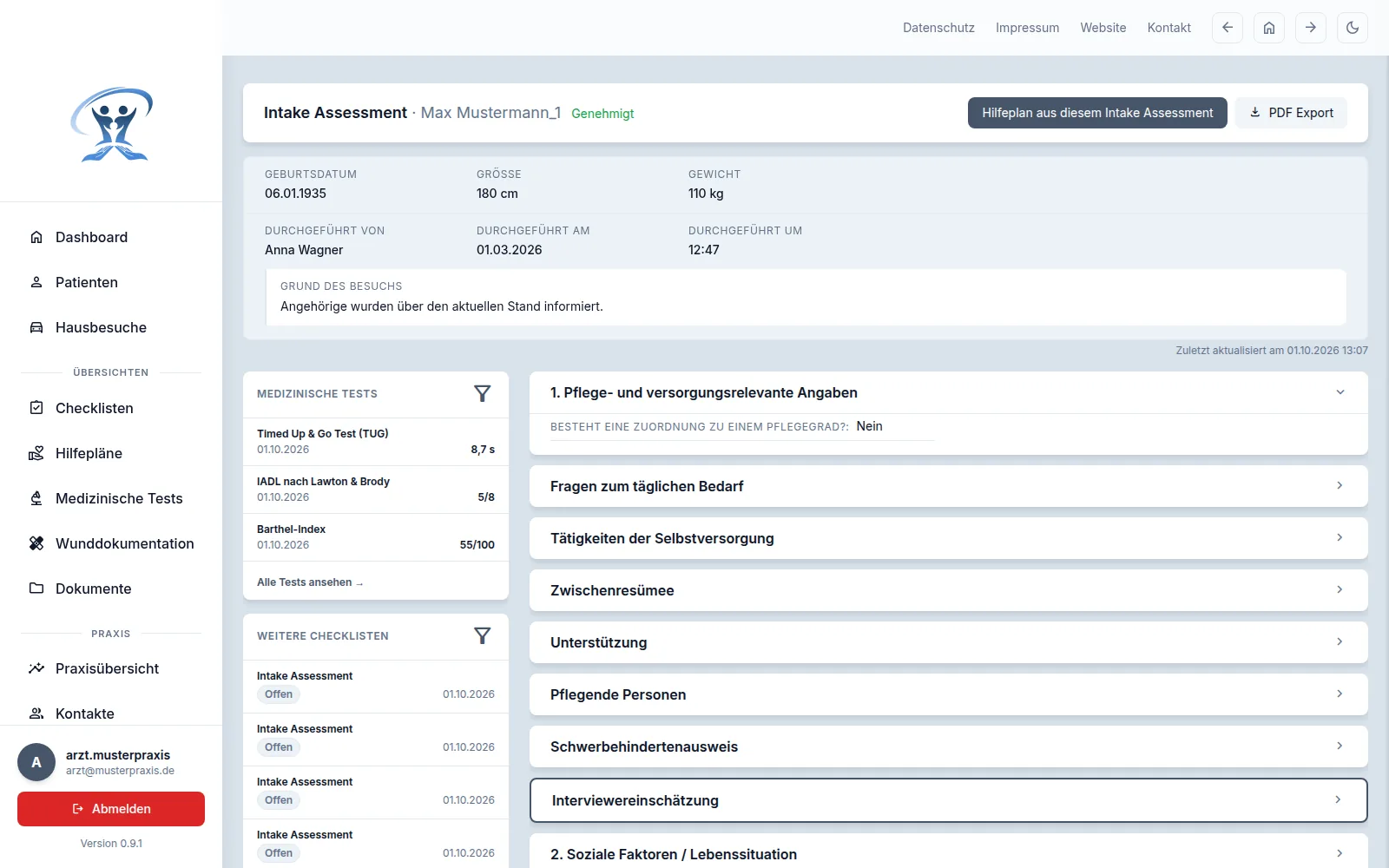Click the Medizinische Tests microscope icon

click(x=36, y=498)
